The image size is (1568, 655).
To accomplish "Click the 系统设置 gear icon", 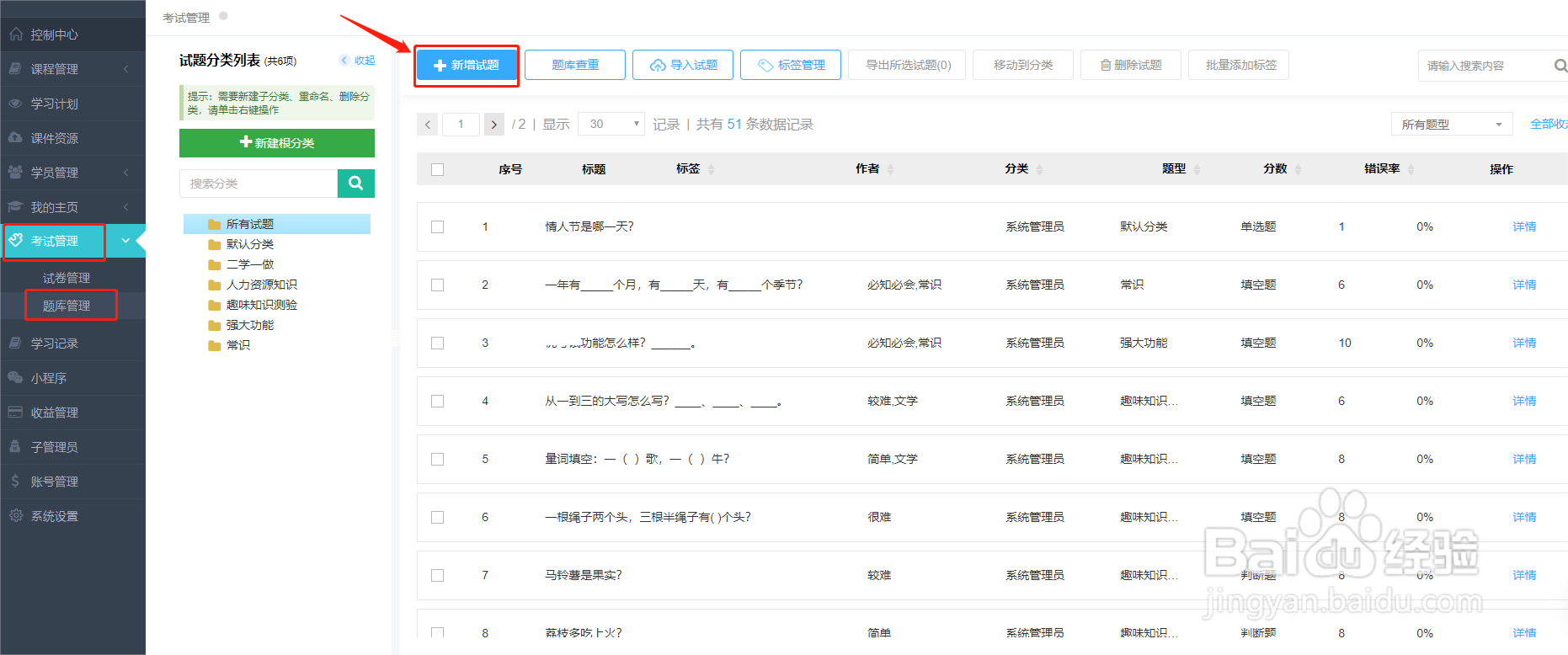I will click(16, 515).
